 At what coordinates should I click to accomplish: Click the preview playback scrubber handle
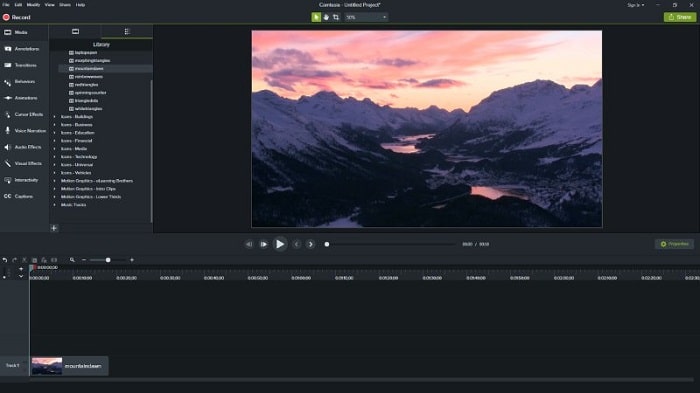327,244
